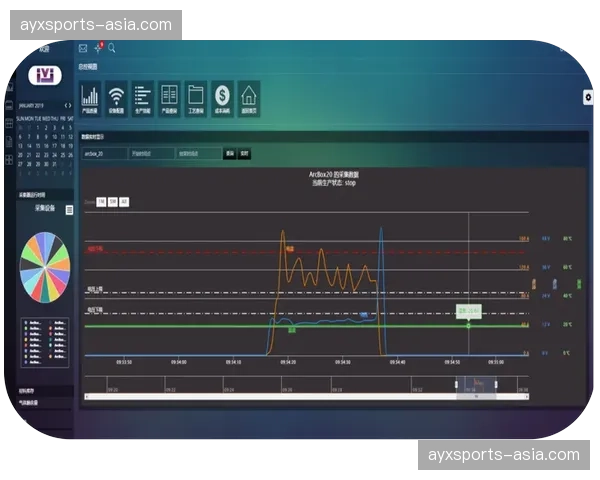Open the bar chart product quality tile
600x480 pixels.
(90, 98)
